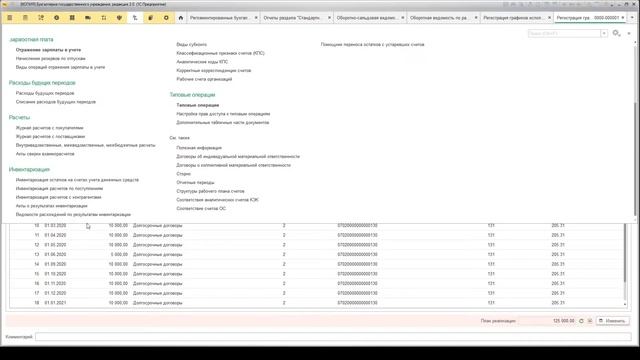Screen dimensions: 640x360
Task: Open 'Списание расходов будущих периодов' link
Action: (56, 102)
